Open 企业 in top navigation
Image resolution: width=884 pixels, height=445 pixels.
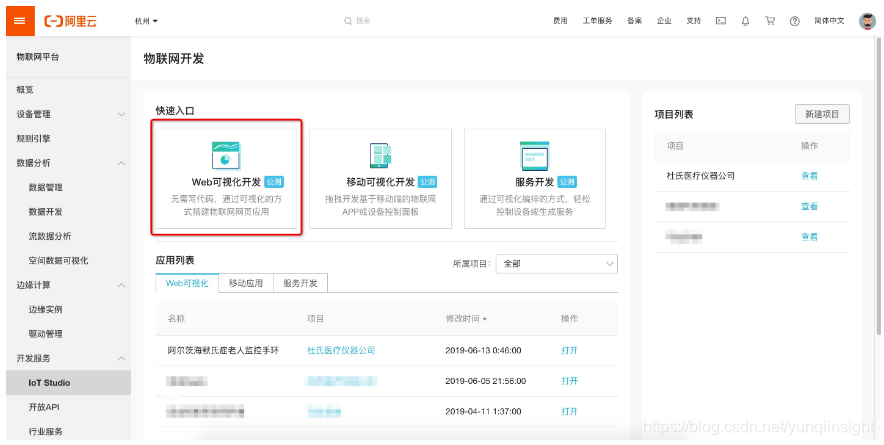point(664,21)
